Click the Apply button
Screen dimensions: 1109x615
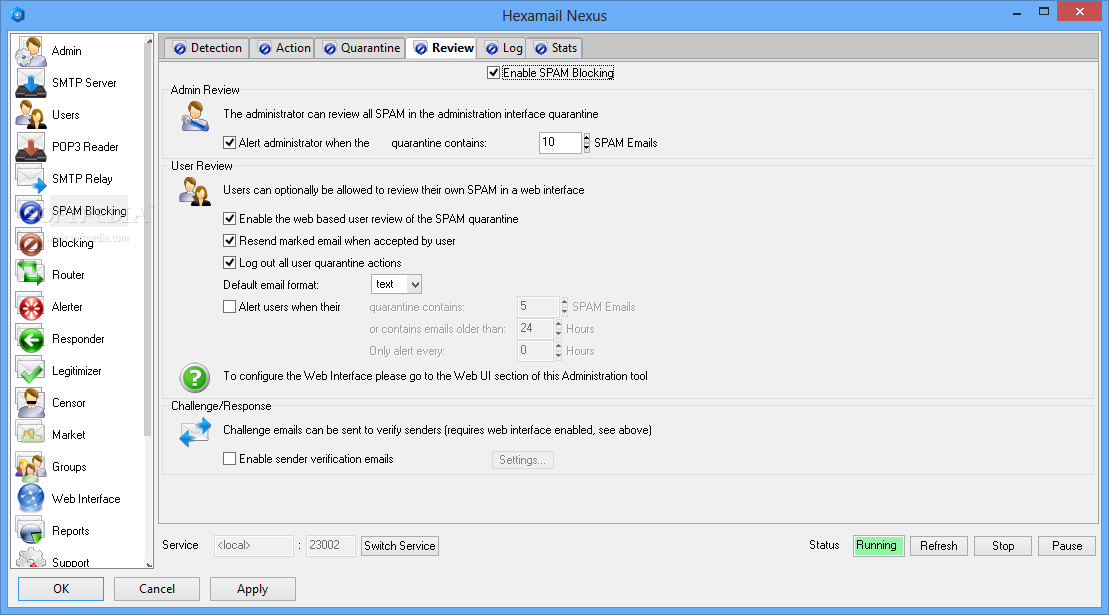tap(252, 589)
